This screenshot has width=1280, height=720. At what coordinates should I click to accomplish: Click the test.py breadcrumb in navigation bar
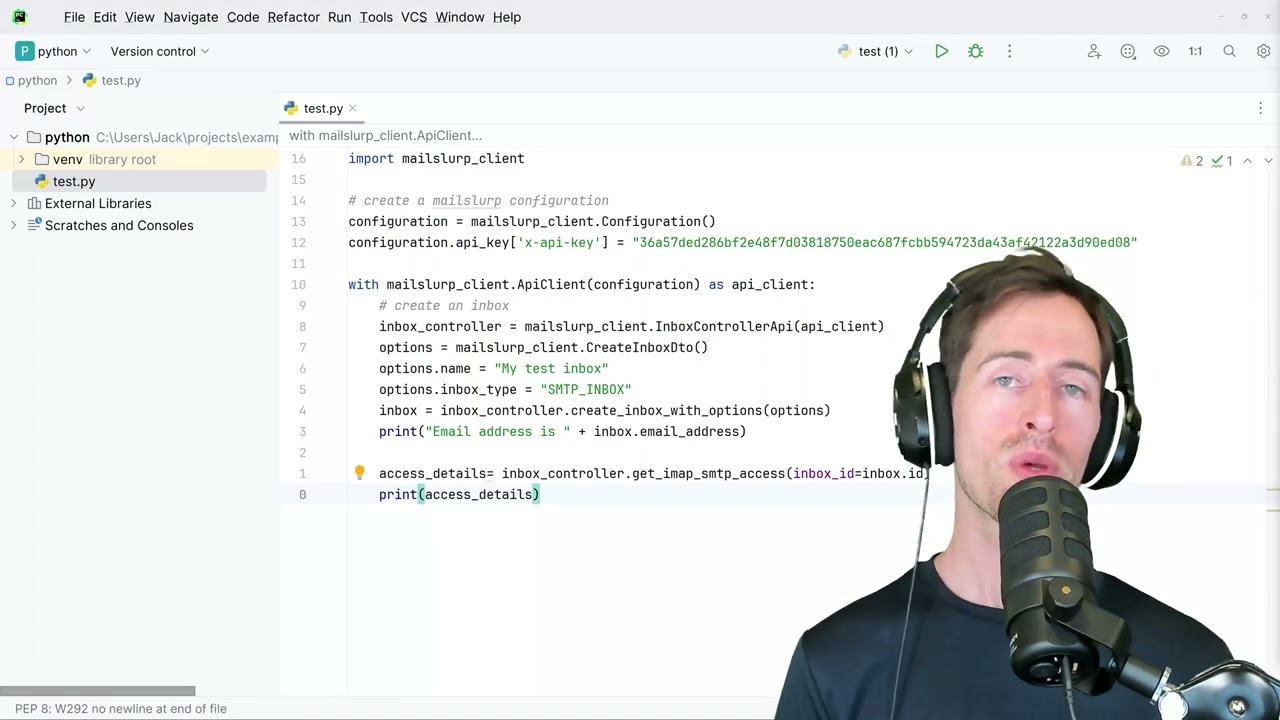click(121, 80)
